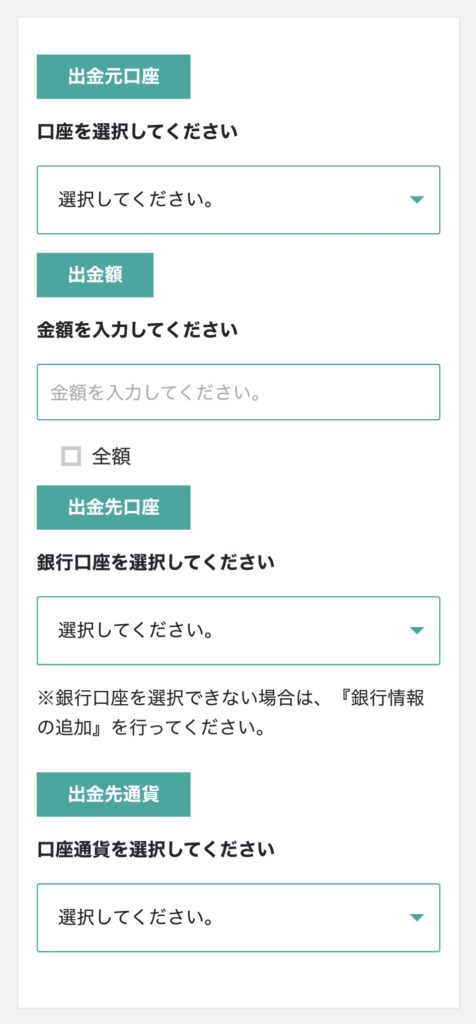The image size is (476, 1024).
Task: Click the 銀行口座を選択してください heading
Action: [x=155, y=563]
